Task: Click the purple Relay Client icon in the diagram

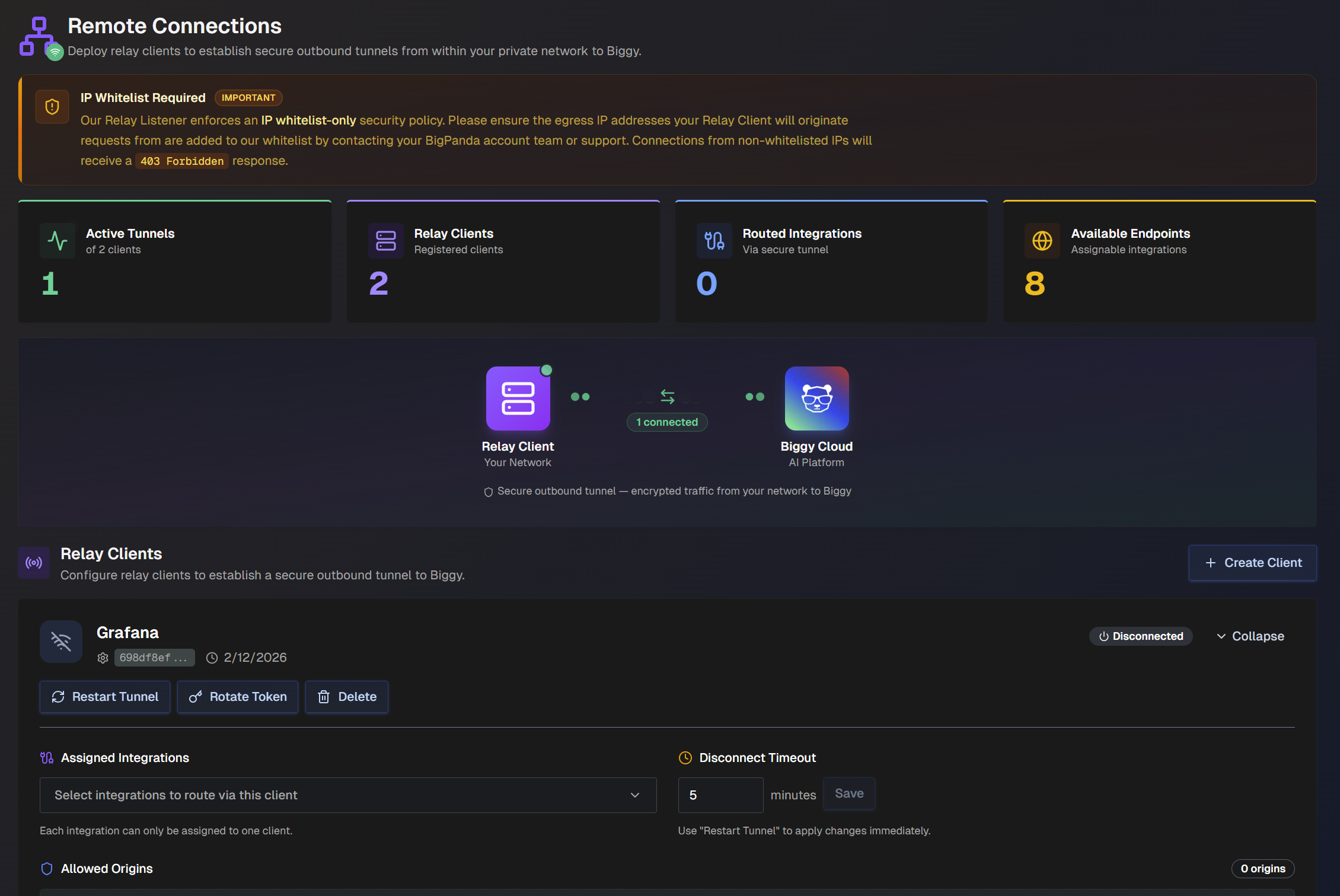Action: [518, 398]
